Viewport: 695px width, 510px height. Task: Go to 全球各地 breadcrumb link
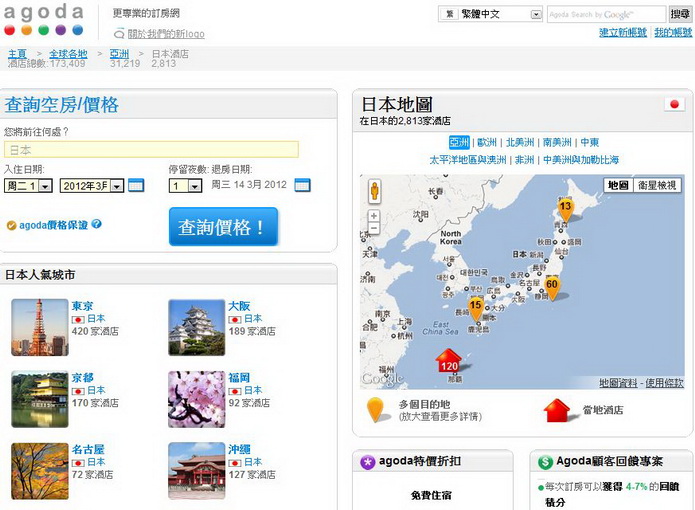[x=68, y=54]
